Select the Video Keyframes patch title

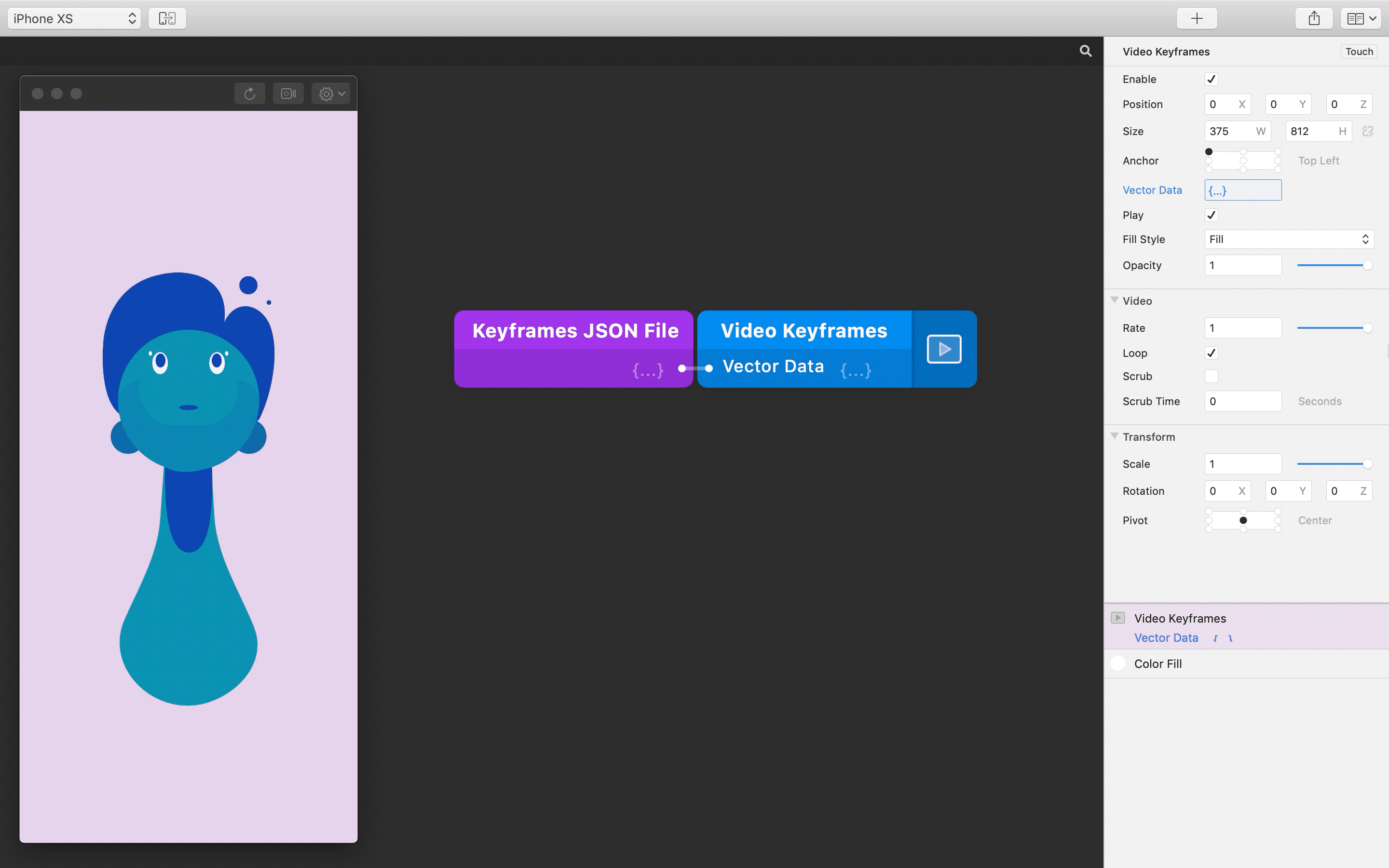tap(803, 331)
